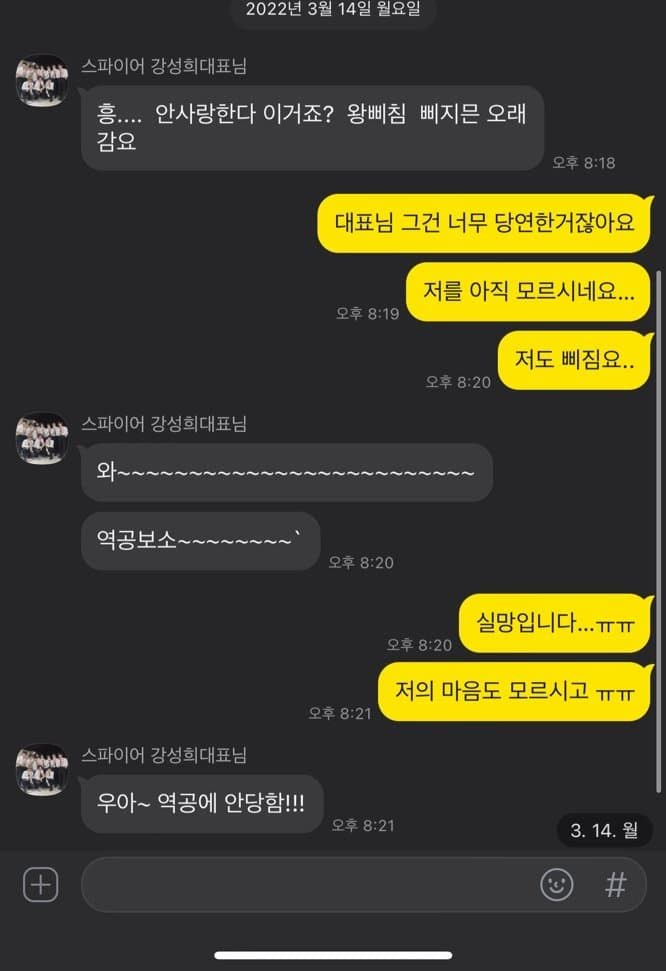Open top profile picture at 8:18 message
666x971 pixels.
point(42,81)
